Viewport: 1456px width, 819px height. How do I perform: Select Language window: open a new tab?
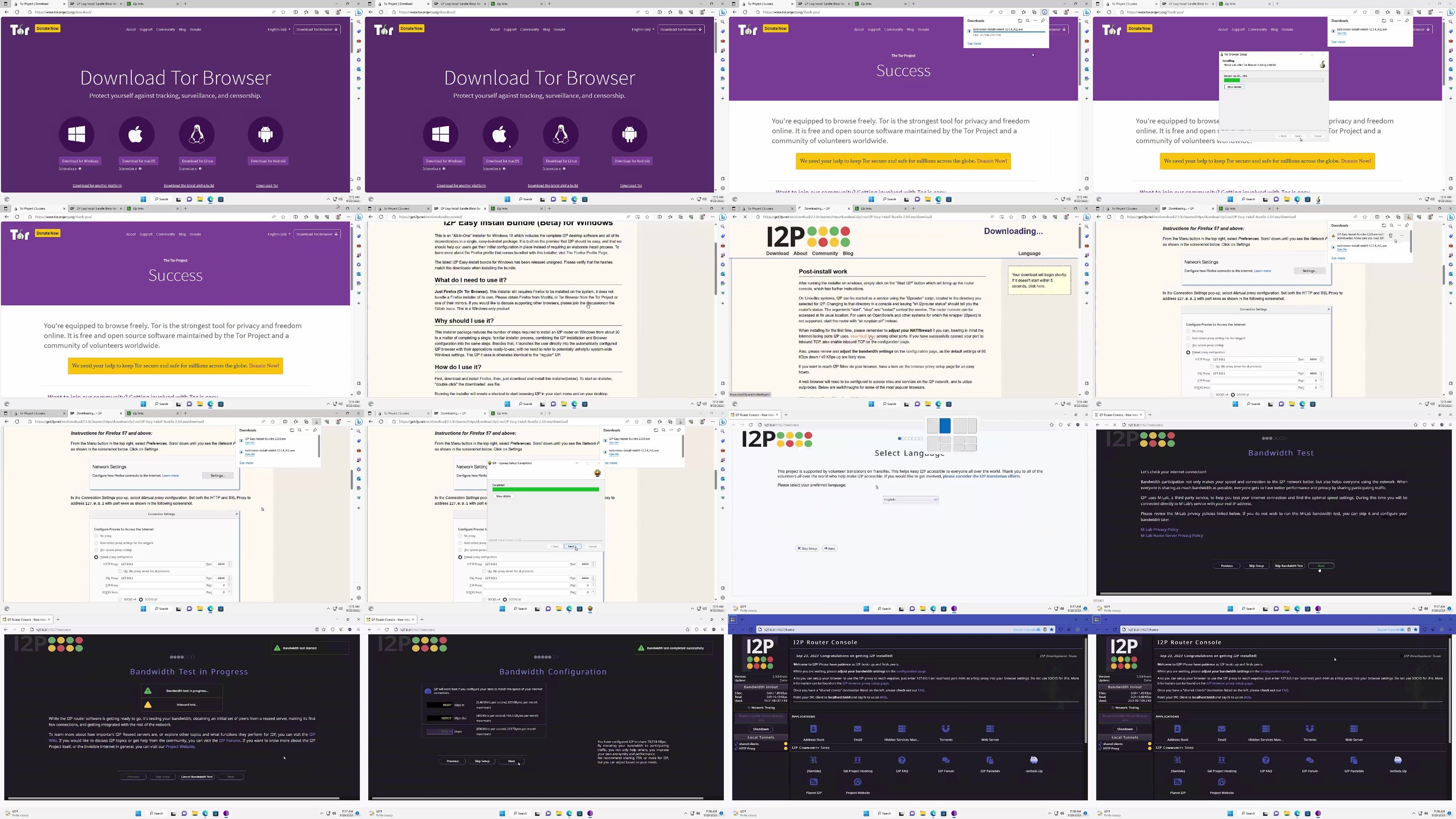coord(786,415)
